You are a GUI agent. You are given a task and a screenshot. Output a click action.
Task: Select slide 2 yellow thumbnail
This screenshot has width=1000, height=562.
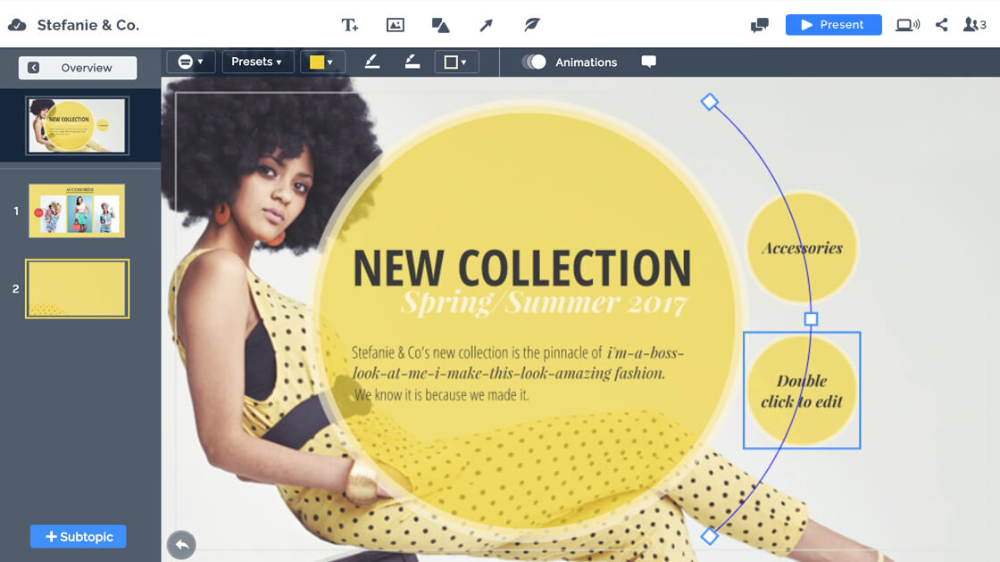(77, 288)
